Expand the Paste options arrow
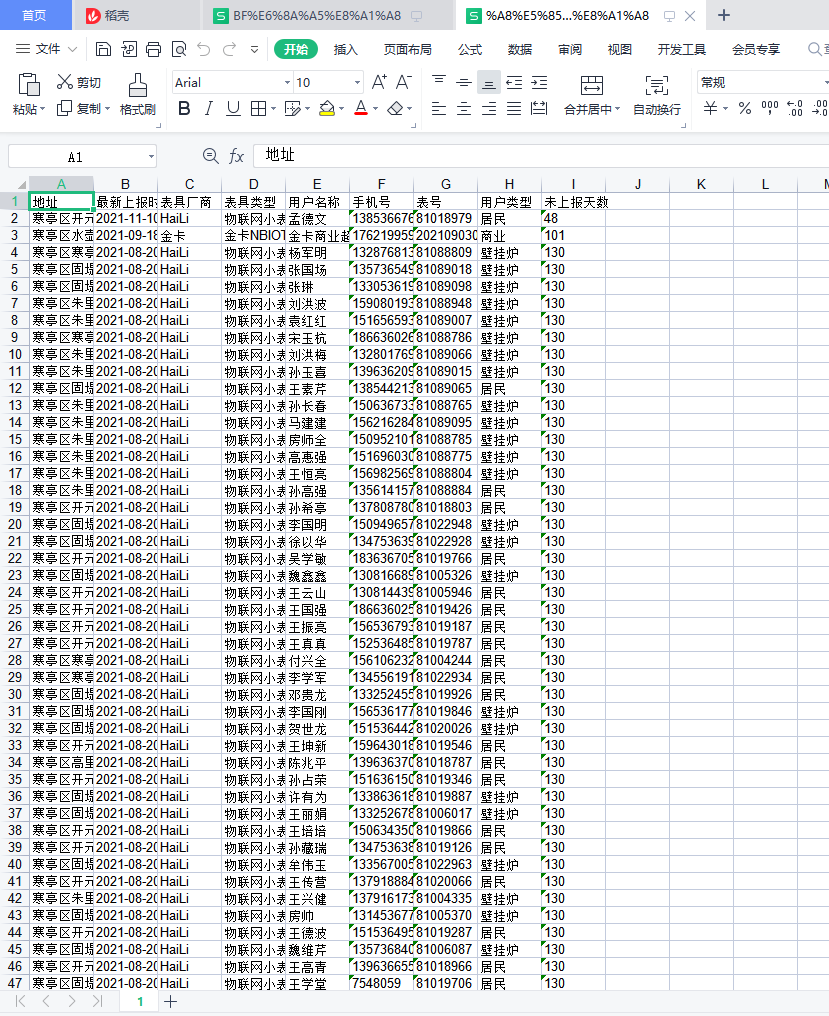The height and width of the screenshot is (1016, 829). tap(43, 109)
